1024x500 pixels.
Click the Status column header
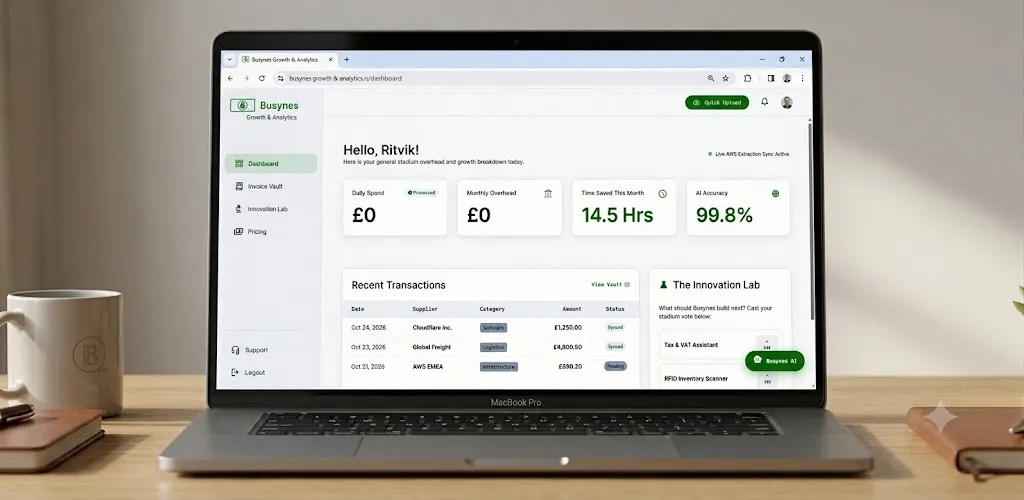(615, 309)
